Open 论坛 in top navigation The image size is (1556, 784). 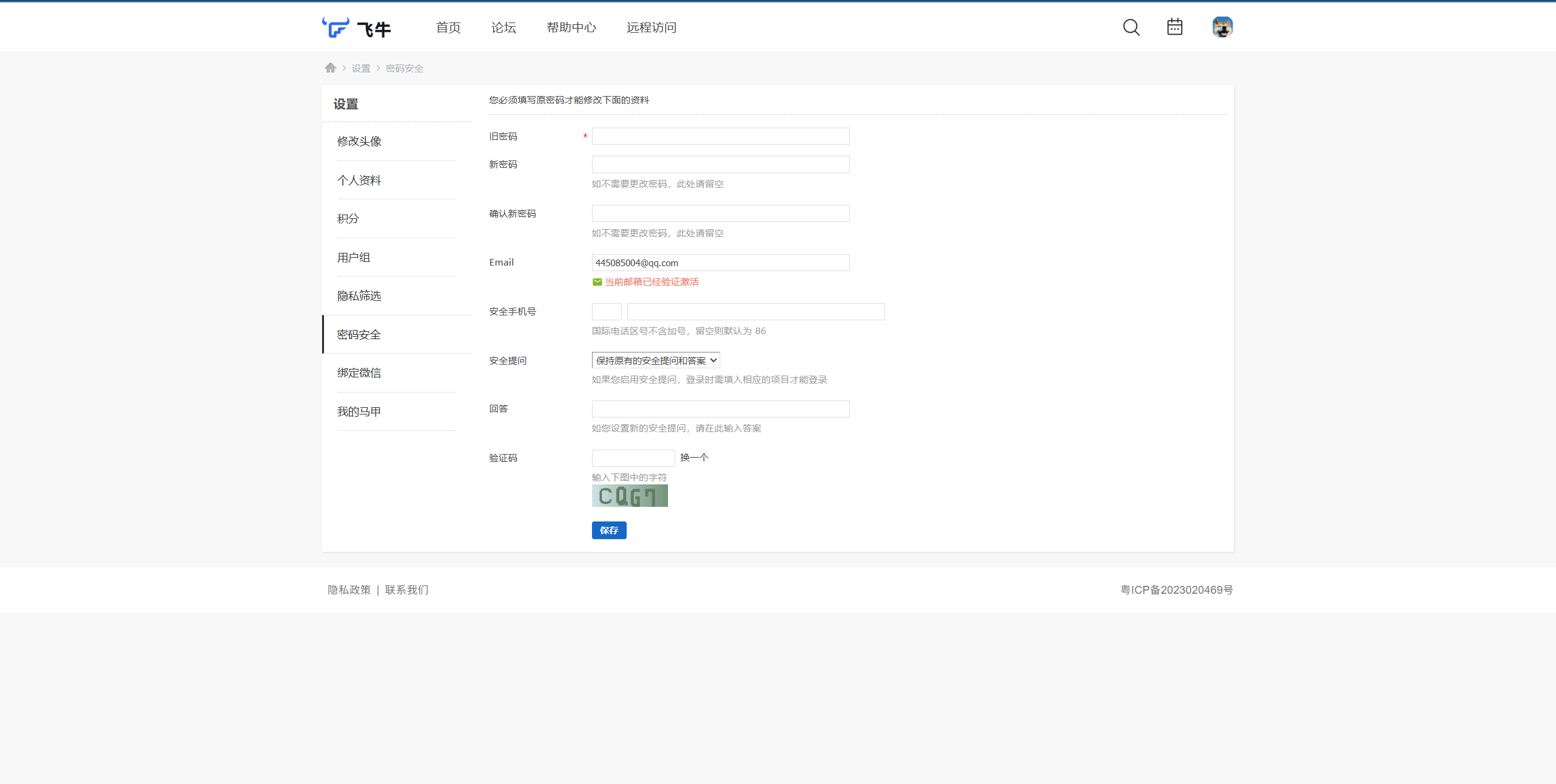pyautogui.click(x=503, y=27)
